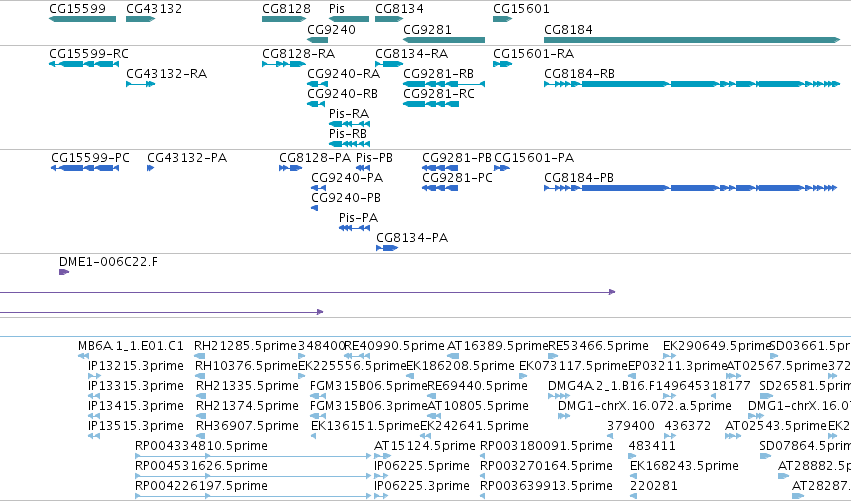Select the CG43132-RA transcript
851x501 pixels.
click(141, 84)
